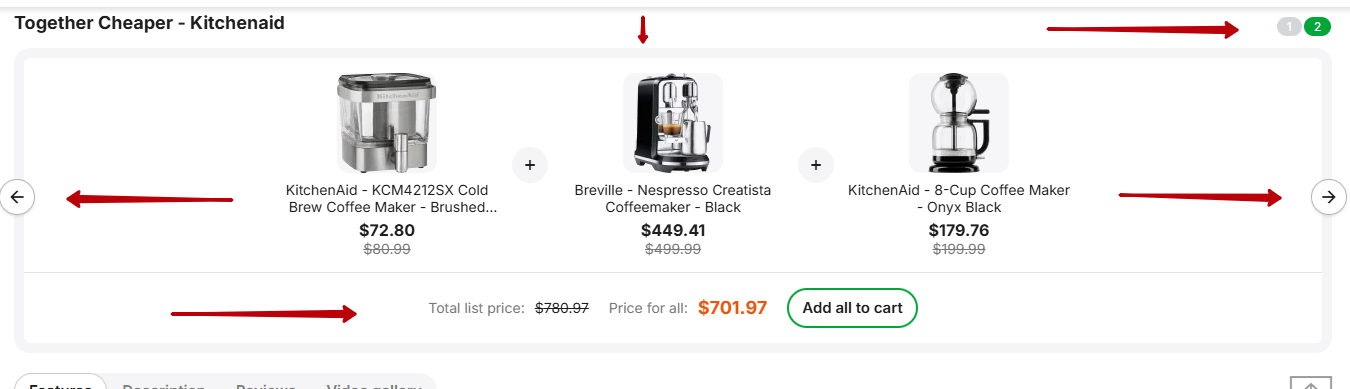1350x389 pixels.
Task: Click the Add all to cart button
Action: click(852, 308)
